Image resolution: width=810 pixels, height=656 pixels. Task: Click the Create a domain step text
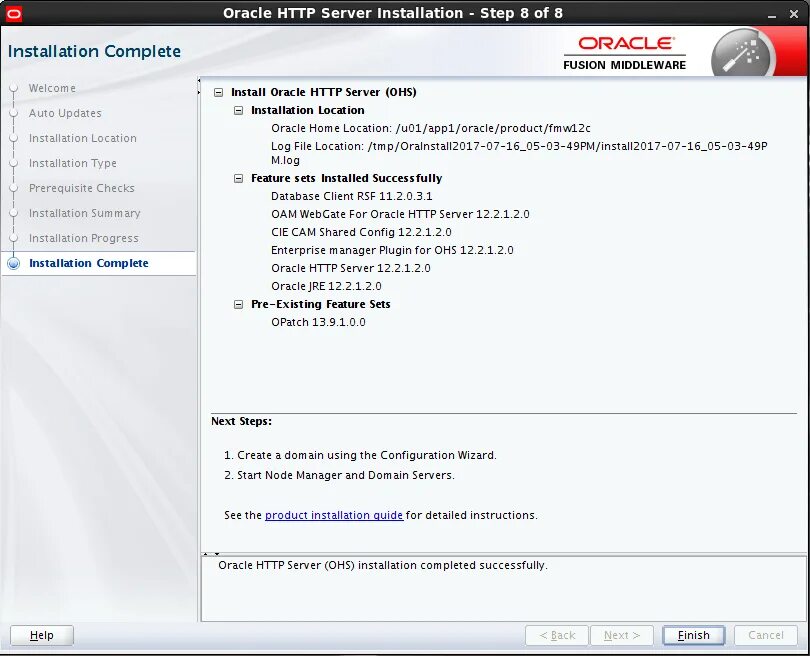click(x=361, y=456)
